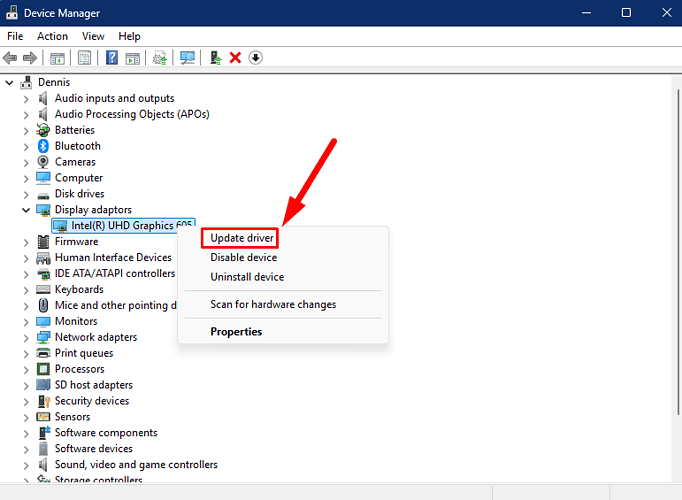Viewport: 682px width, 500px height.
Task: Select the Sound, video and game controllers item
Action: (136, 464)
